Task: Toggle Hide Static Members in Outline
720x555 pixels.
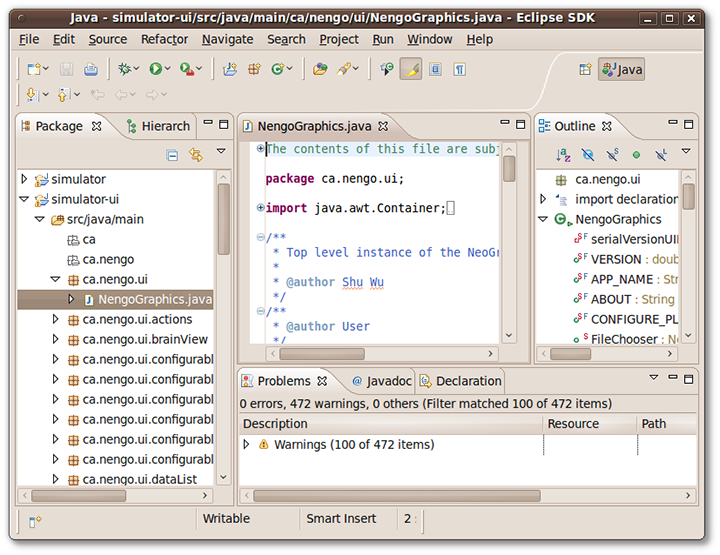Action: [612, 155]
